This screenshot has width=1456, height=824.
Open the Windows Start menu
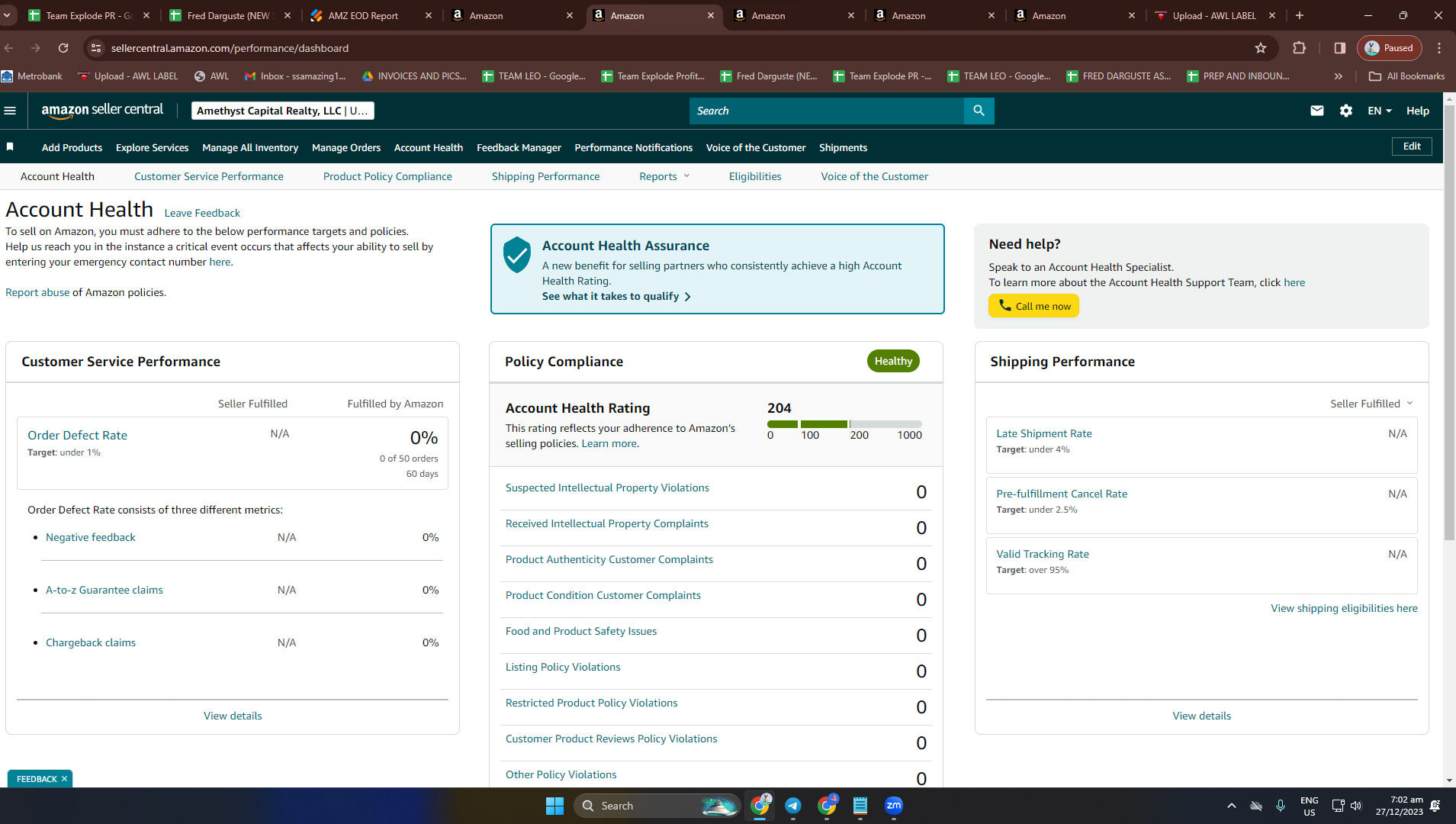pos(554,806)
